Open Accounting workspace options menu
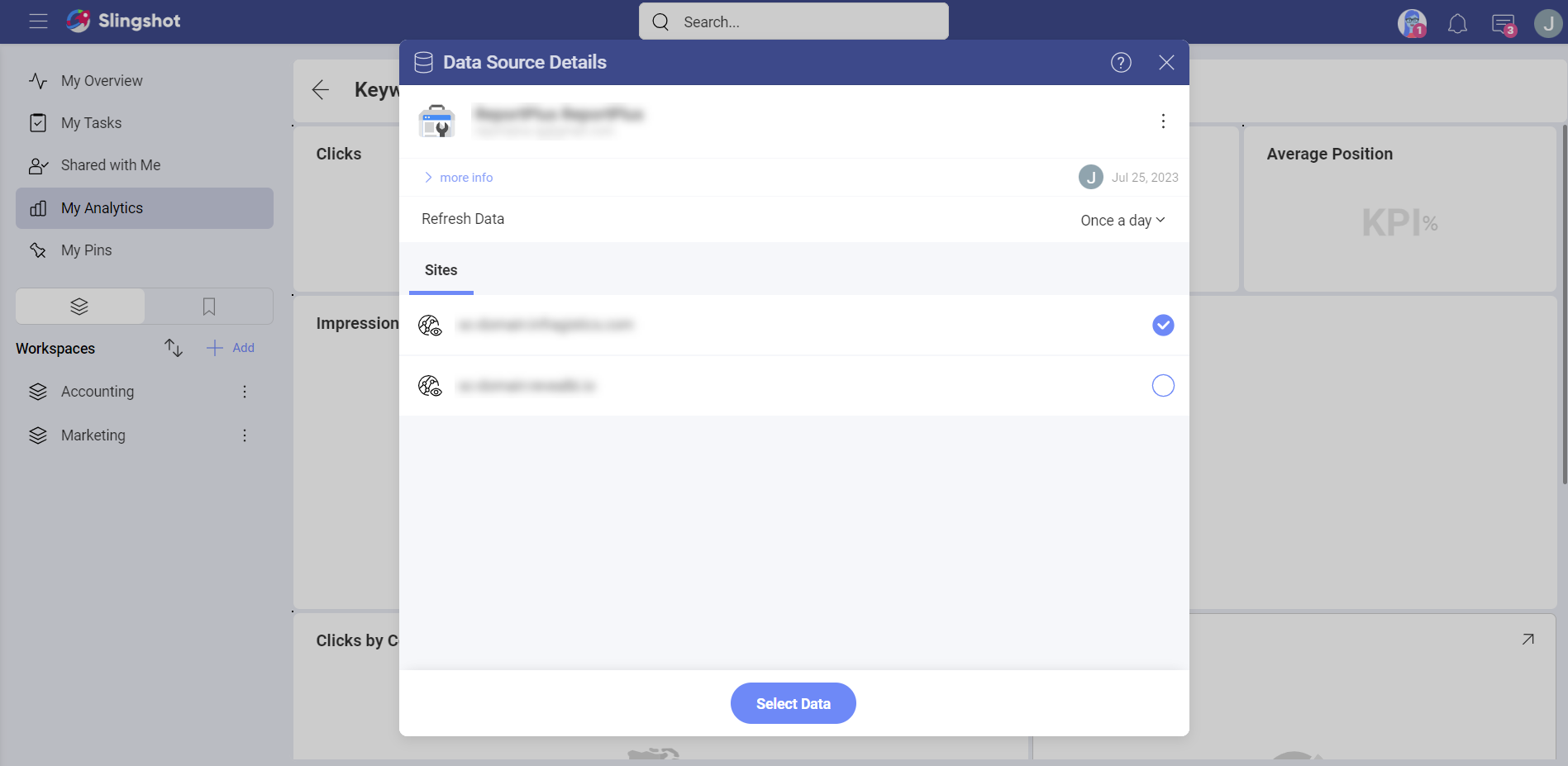 pos(245,392)
